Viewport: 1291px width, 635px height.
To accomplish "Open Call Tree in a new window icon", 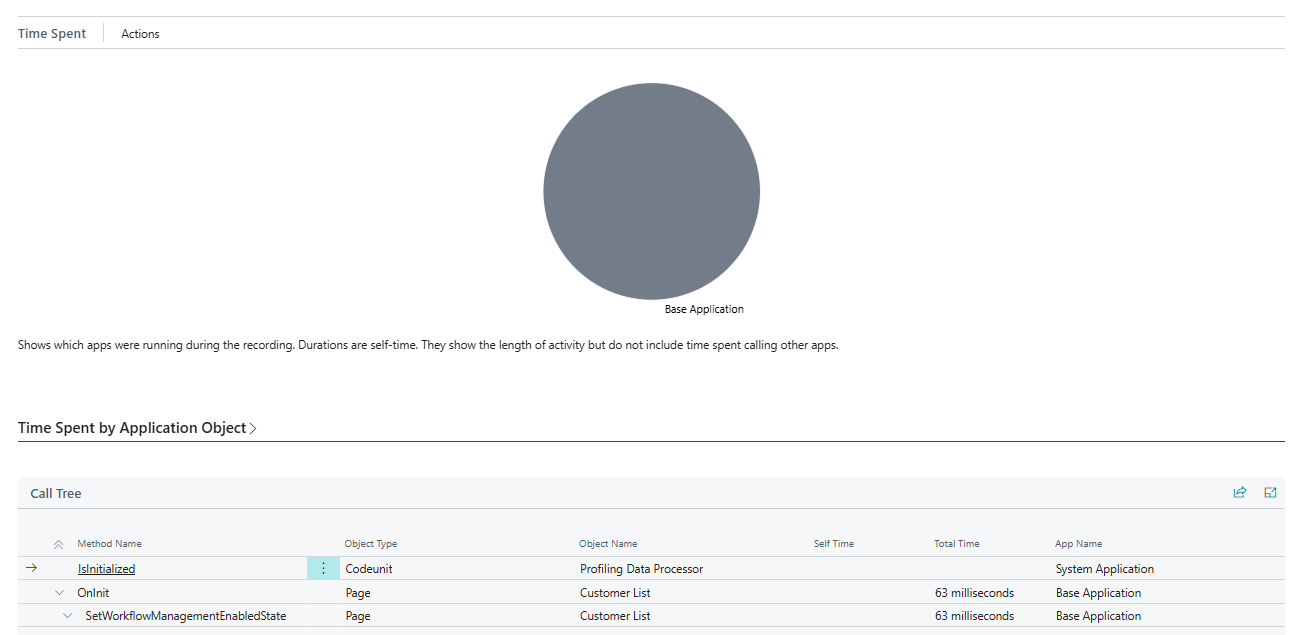I will click(x=1270, y=492).
